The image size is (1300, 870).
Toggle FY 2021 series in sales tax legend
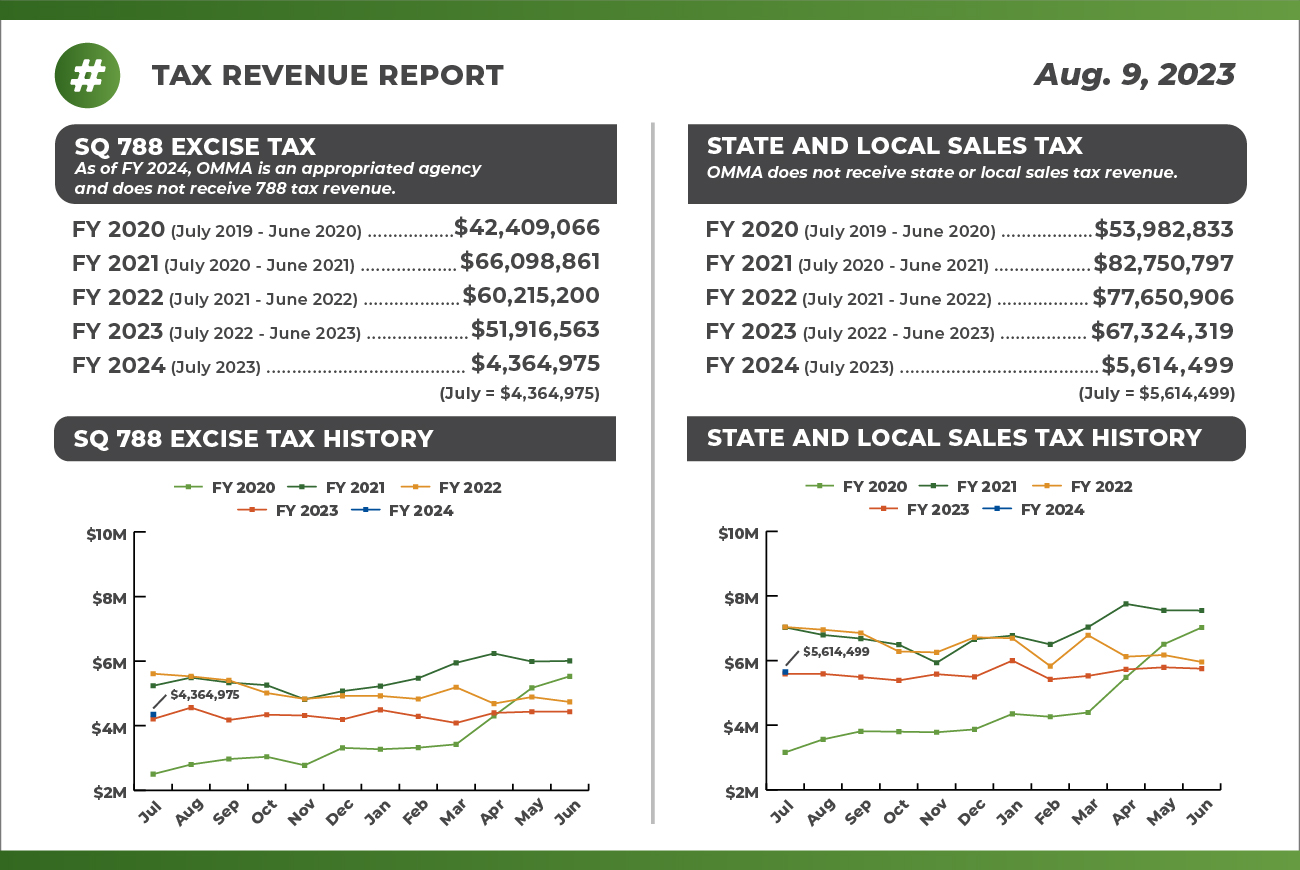(986, 486)
